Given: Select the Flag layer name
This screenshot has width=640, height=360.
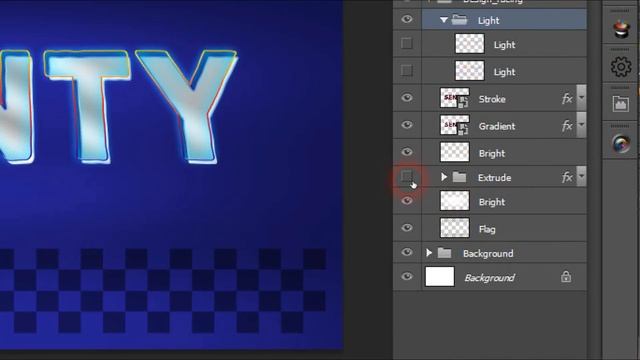Looking at the screenshot, I should 487,229.
